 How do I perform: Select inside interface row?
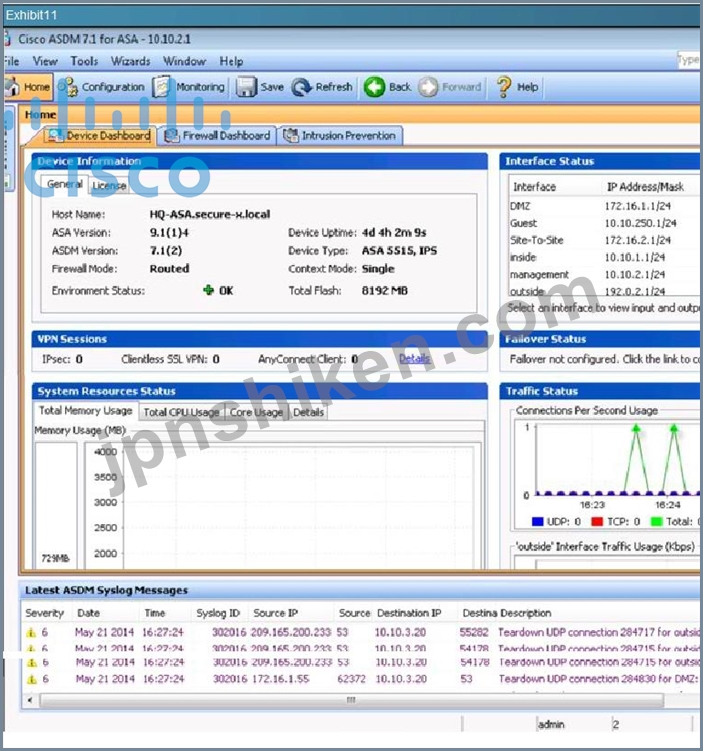(x=604, y=258)
